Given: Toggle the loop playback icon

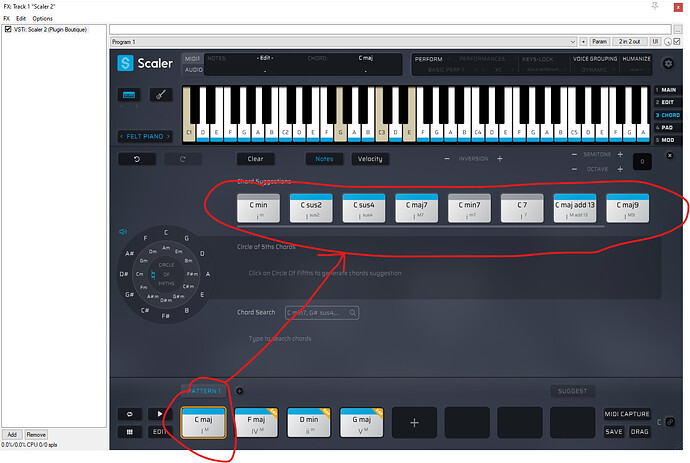Looking at the screenshot, I should click(130, 414).
